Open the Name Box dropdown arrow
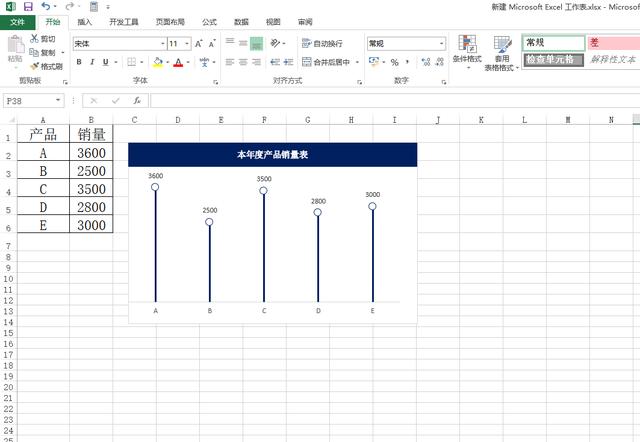Viewport: 640px width, 442px height. (x=58, y=100)
